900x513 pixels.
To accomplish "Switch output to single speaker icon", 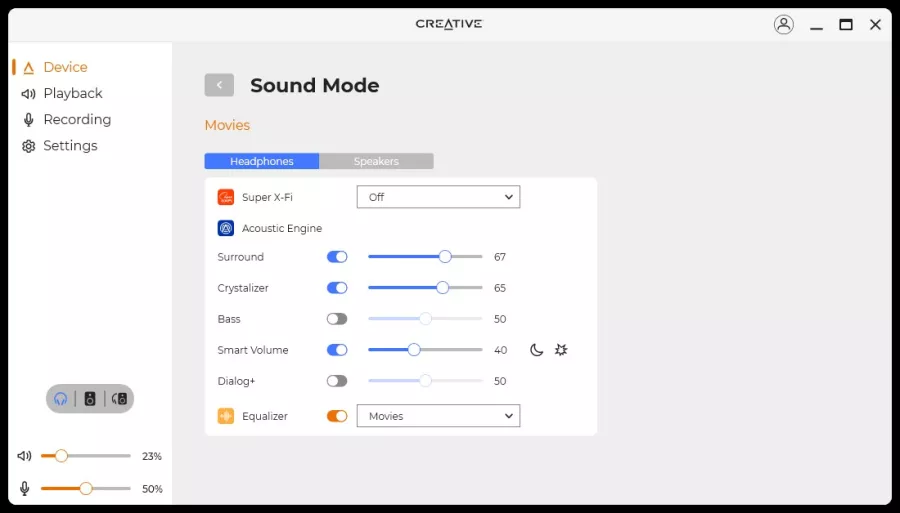I will tap(90, 399).
